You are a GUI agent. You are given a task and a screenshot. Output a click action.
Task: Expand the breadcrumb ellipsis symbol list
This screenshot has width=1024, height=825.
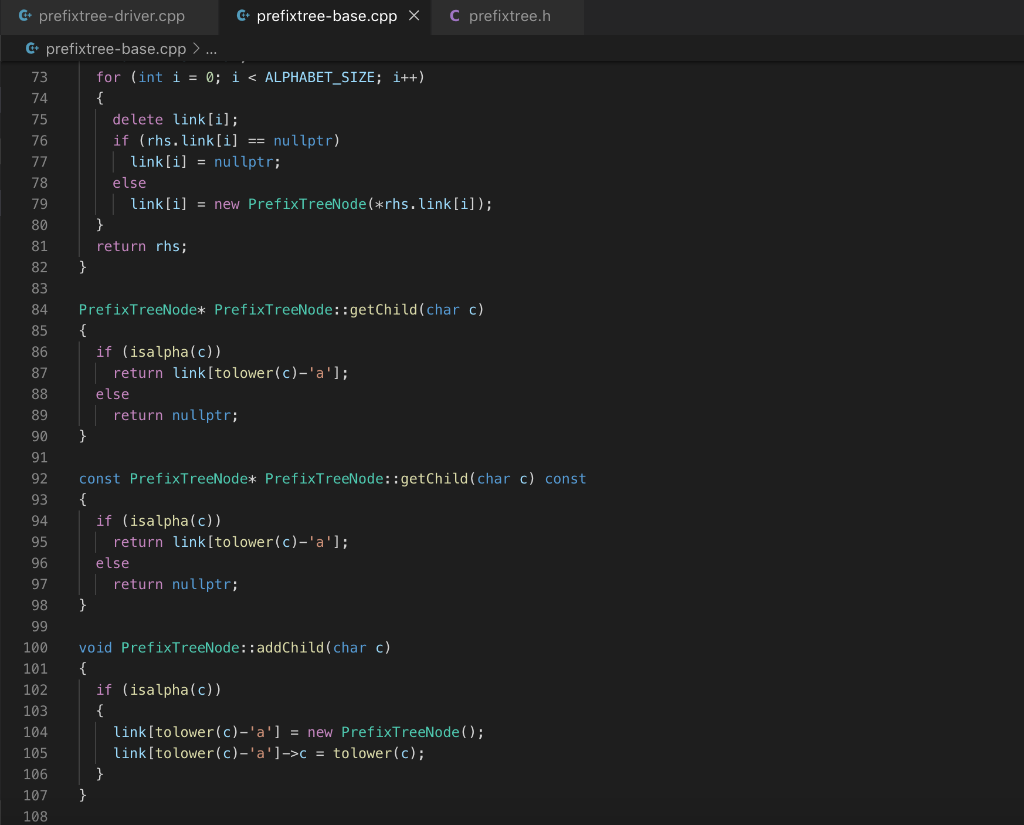click(x=211, y=49)
